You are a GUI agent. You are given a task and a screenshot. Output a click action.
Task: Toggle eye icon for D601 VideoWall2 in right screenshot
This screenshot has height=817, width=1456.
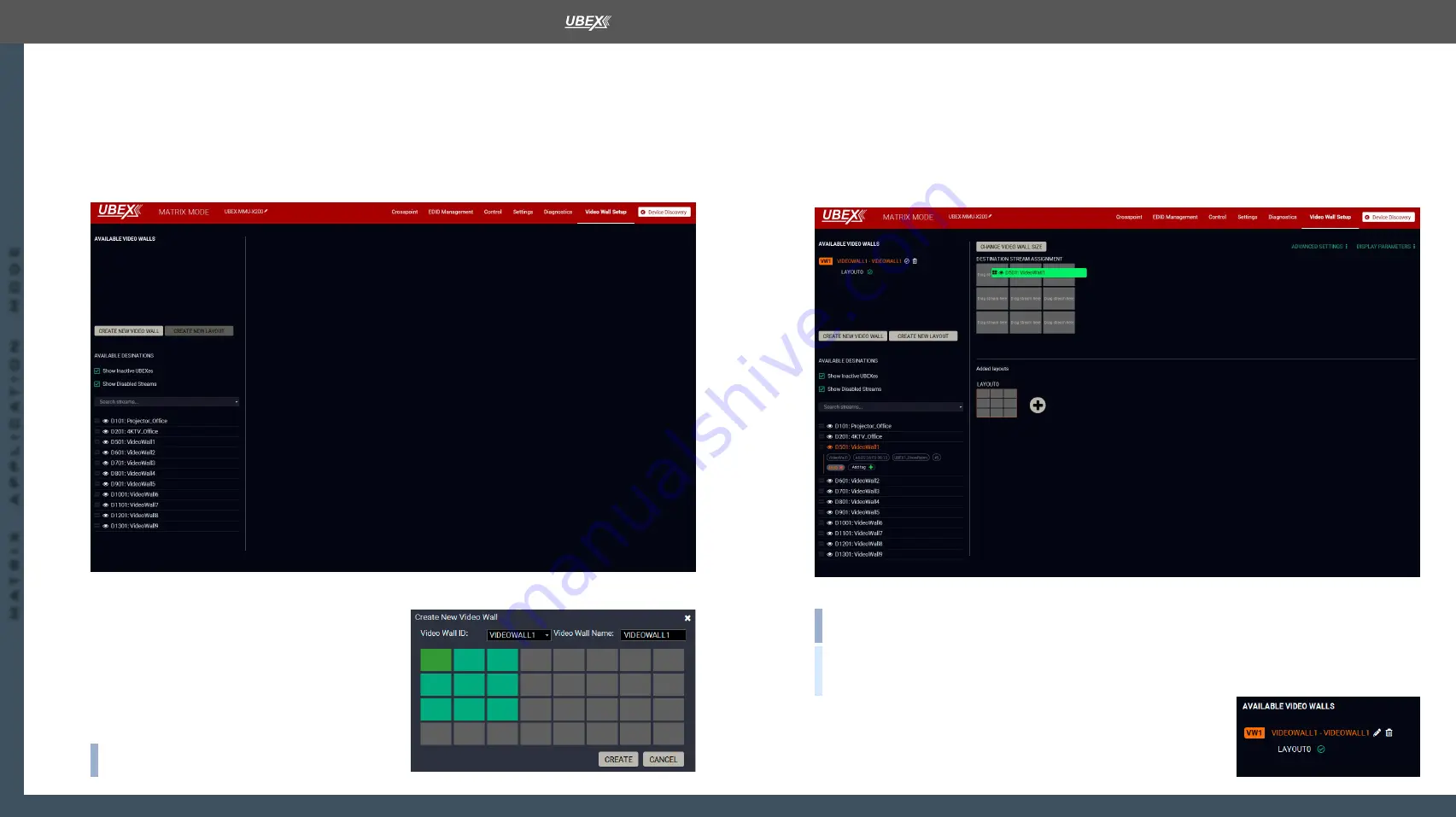coord(830,481)
